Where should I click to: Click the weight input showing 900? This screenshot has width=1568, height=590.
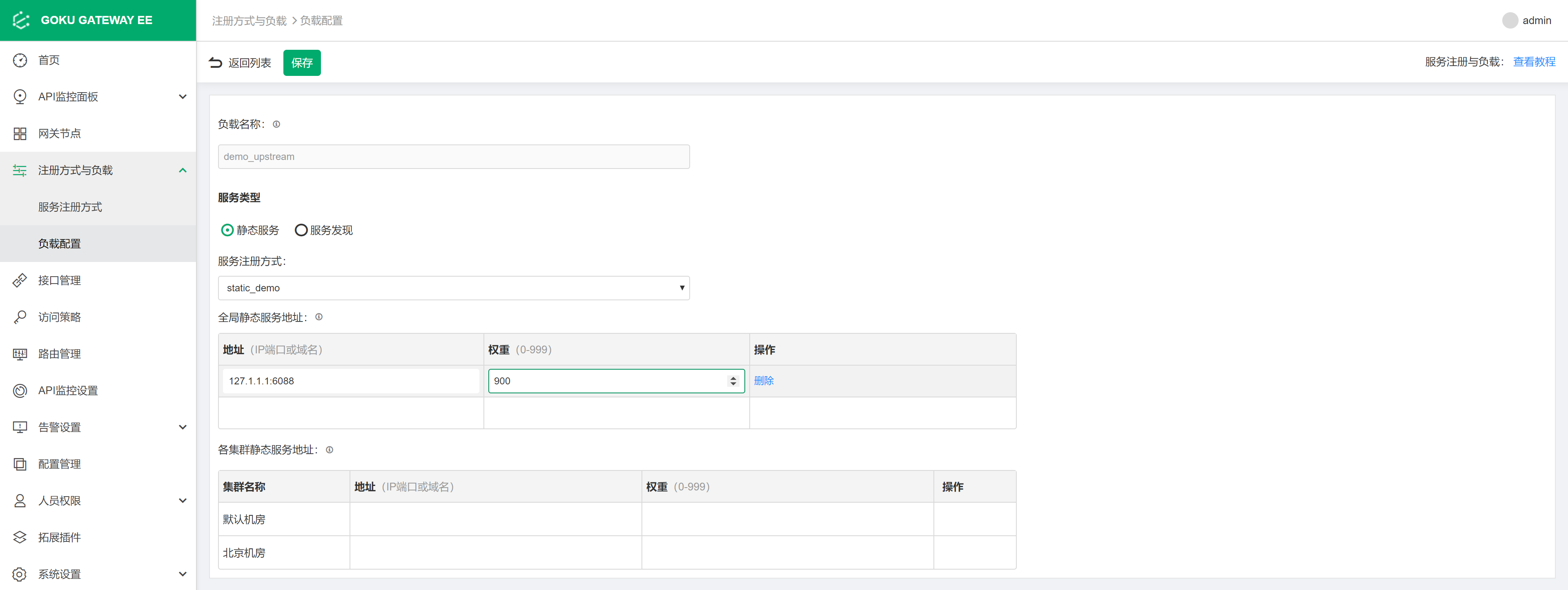[616, 381]
